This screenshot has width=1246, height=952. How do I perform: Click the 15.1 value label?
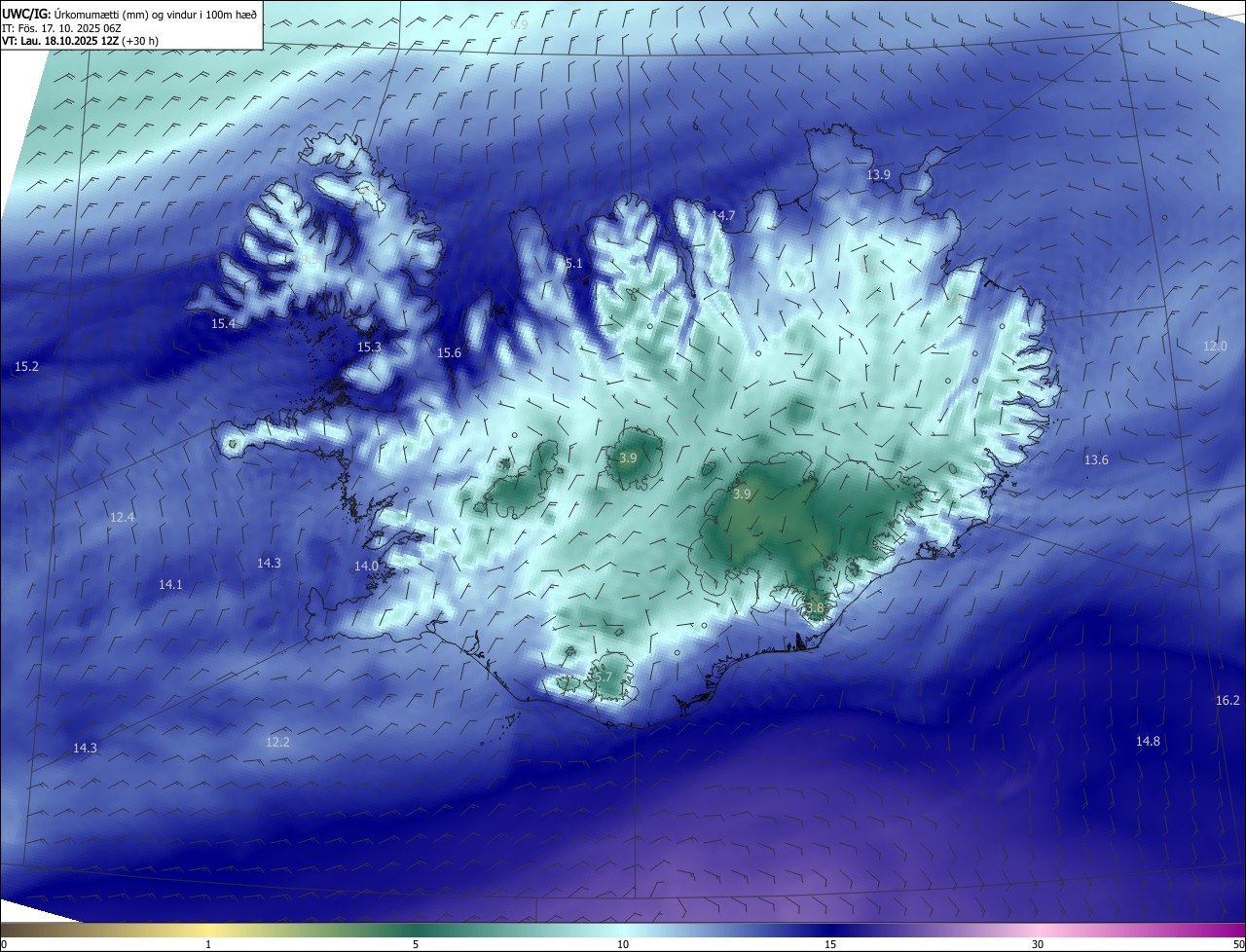570,263
